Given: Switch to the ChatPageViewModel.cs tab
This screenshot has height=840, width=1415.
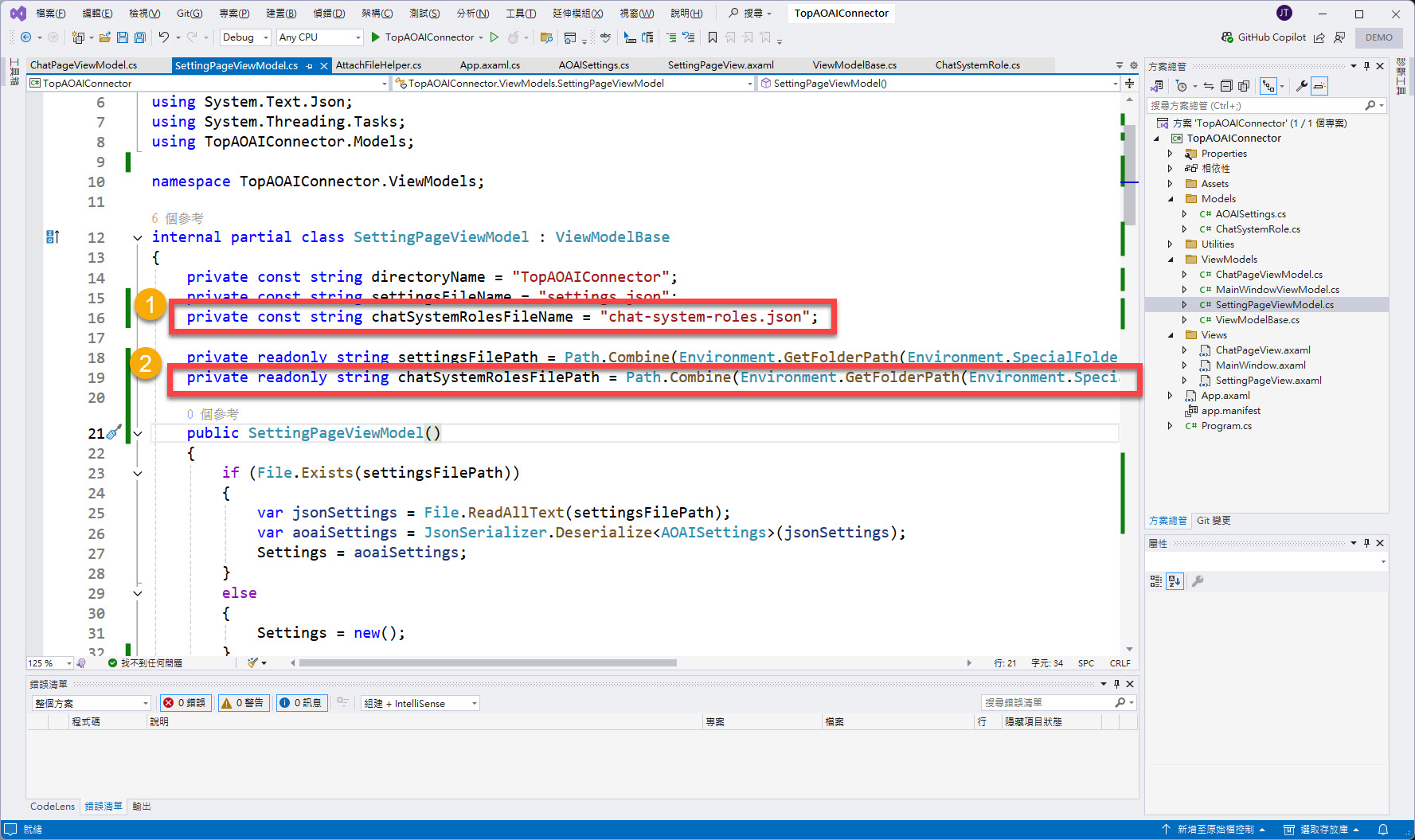Looking at the screenshot, I should 84,65.
